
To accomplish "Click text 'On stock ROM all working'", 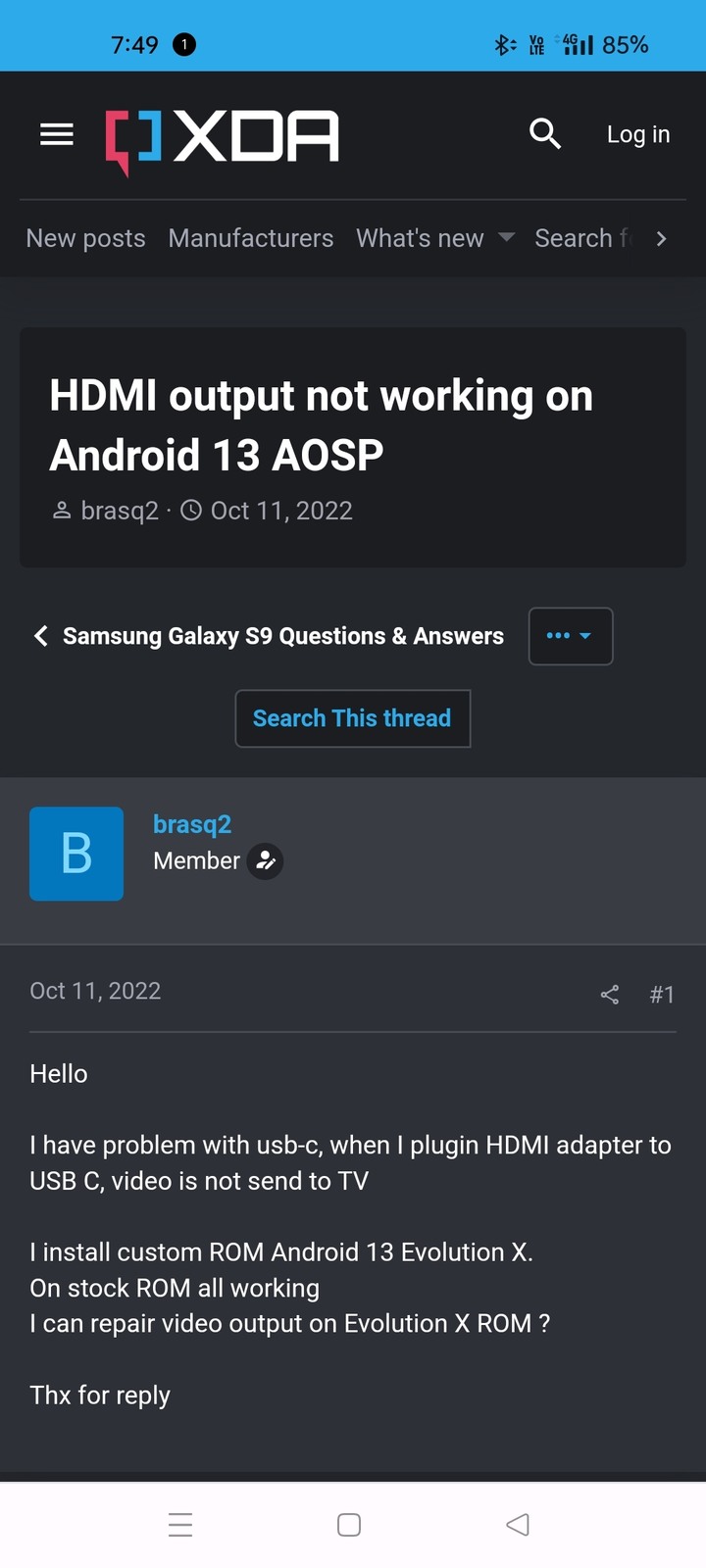I will tap(175, 1288).
